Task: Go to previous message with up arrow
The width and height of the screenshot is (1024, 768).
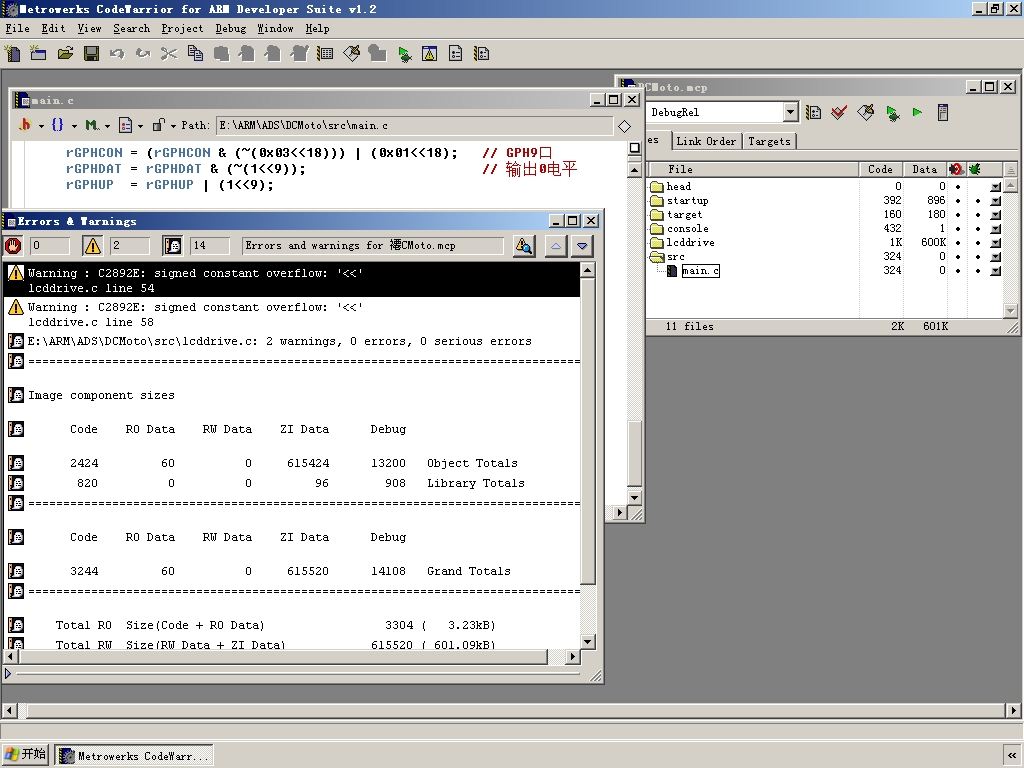Action: [556, 246]
